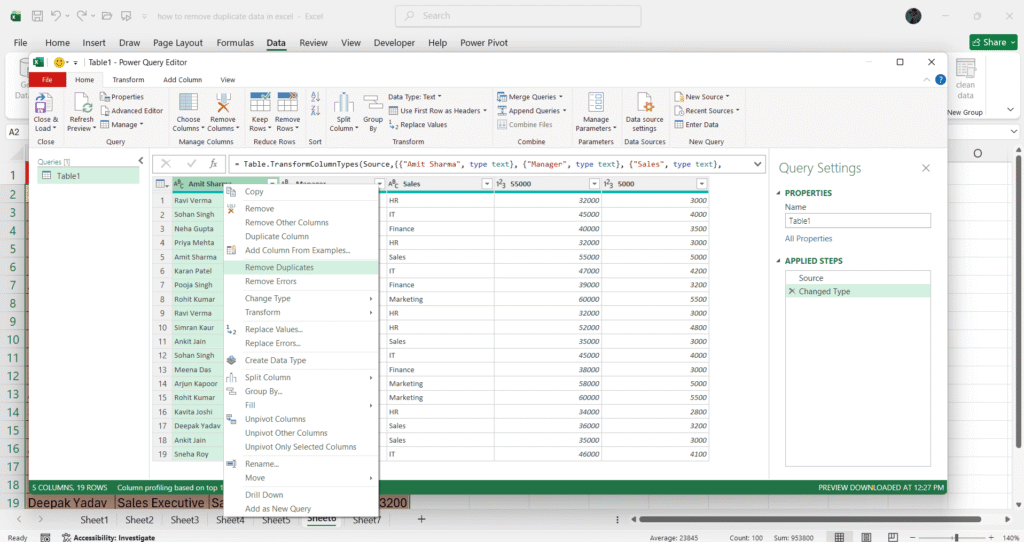Click the Excel zoom slider
This screenshot has width=1024, height=542.
(957, 537)
